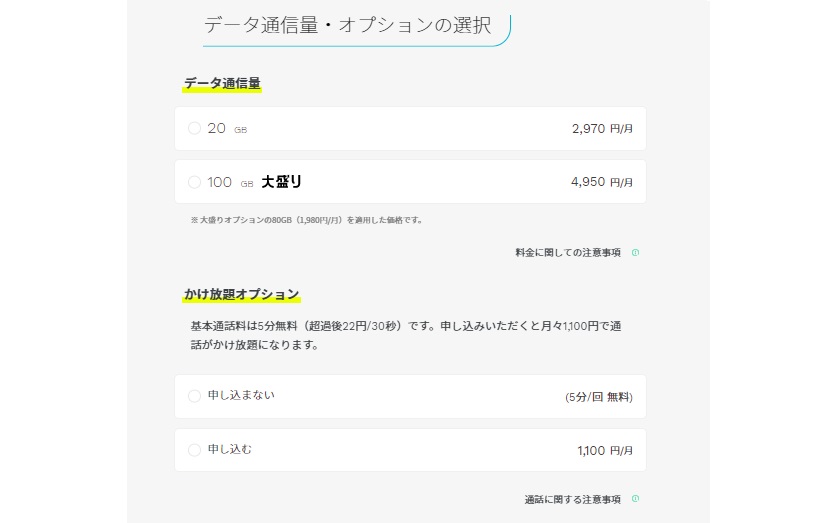Click the 申し込まない label text
Image resolution: width=838 pixels, height=523 pixels.
click(x=241, y=395)
